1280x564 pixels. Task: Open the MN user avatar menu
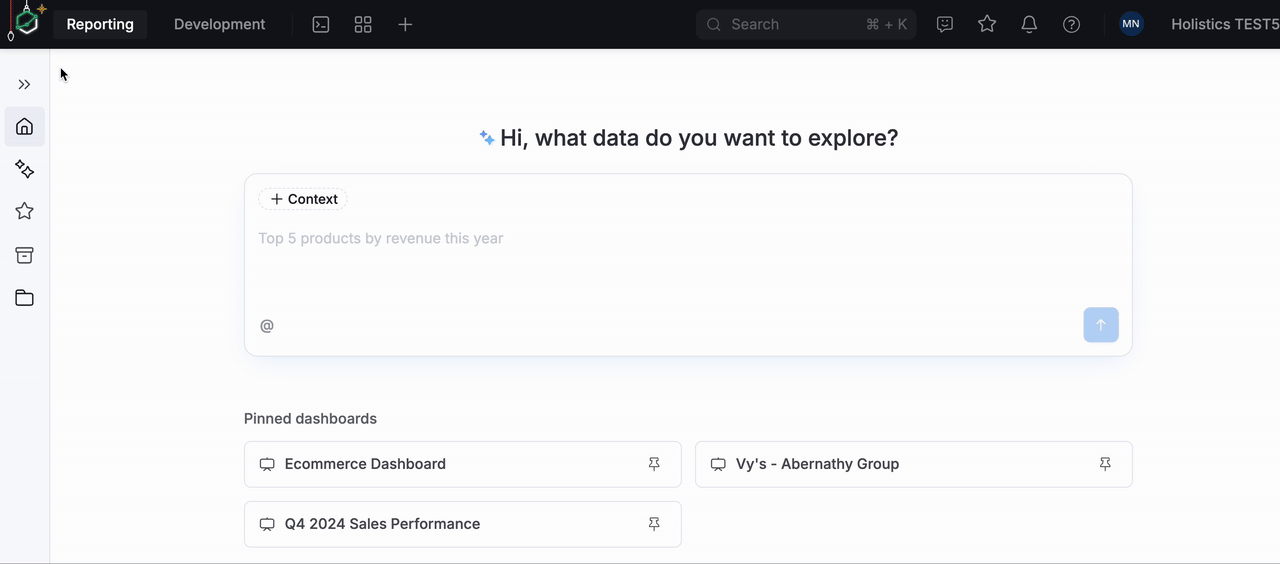(x=1131, y=24)
